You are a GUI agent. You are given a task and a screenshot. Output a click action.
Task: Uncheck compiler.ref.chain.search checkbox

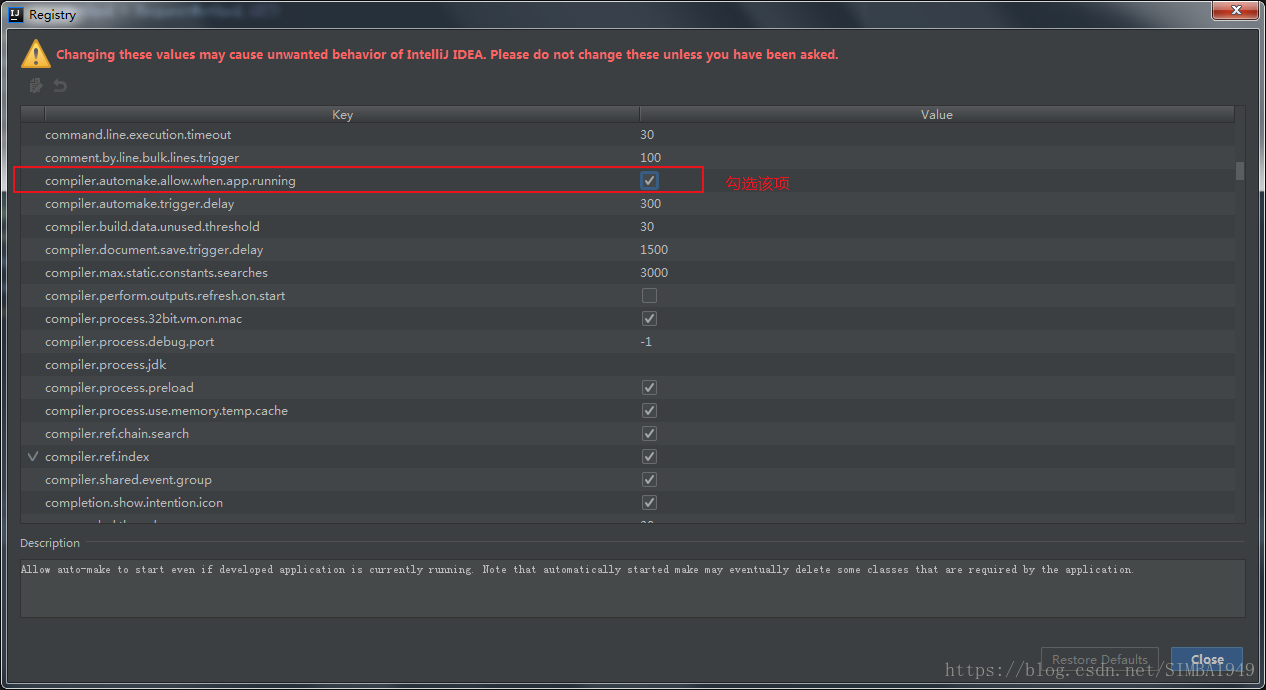pos(649,433)
